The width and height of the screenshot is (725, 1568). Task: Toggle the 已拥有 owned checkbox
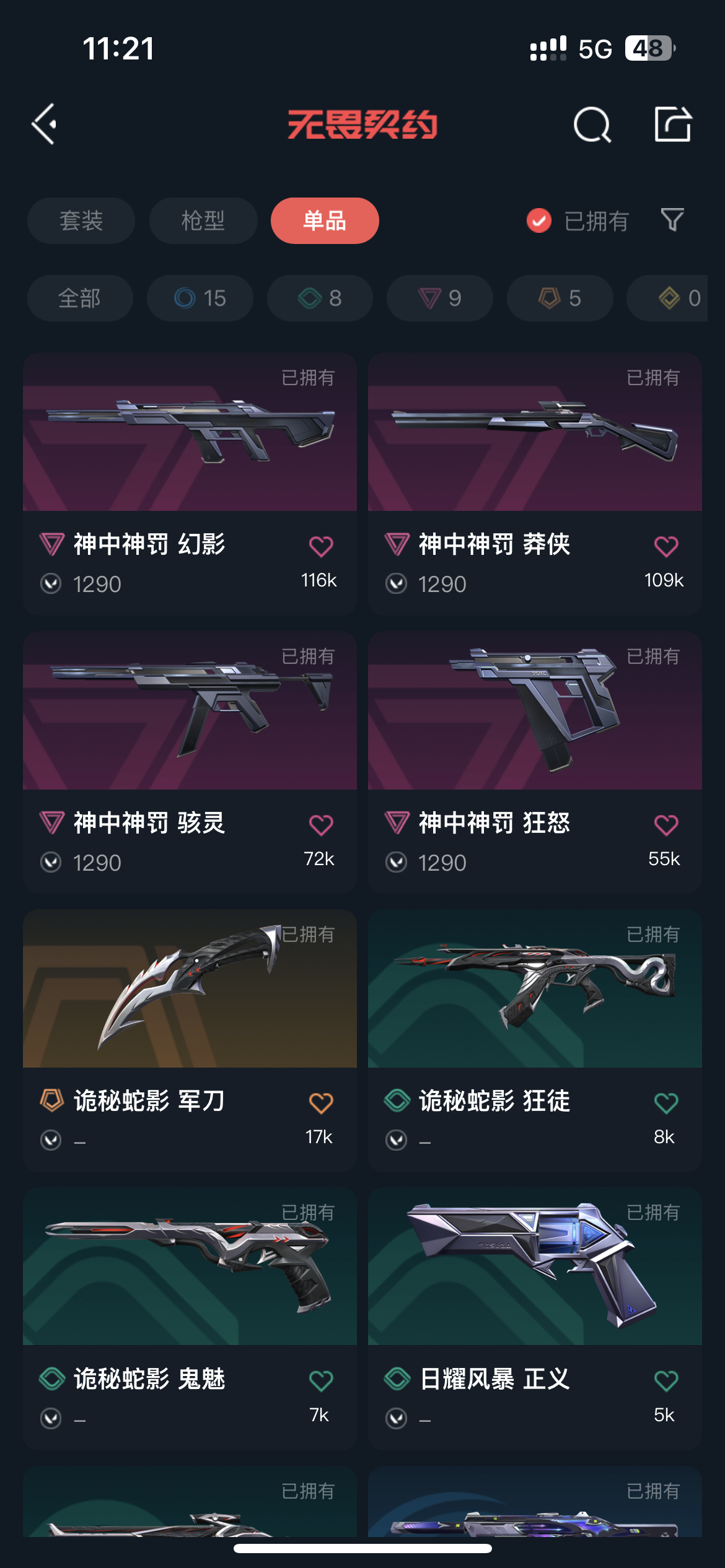click(x=538, y=220)
